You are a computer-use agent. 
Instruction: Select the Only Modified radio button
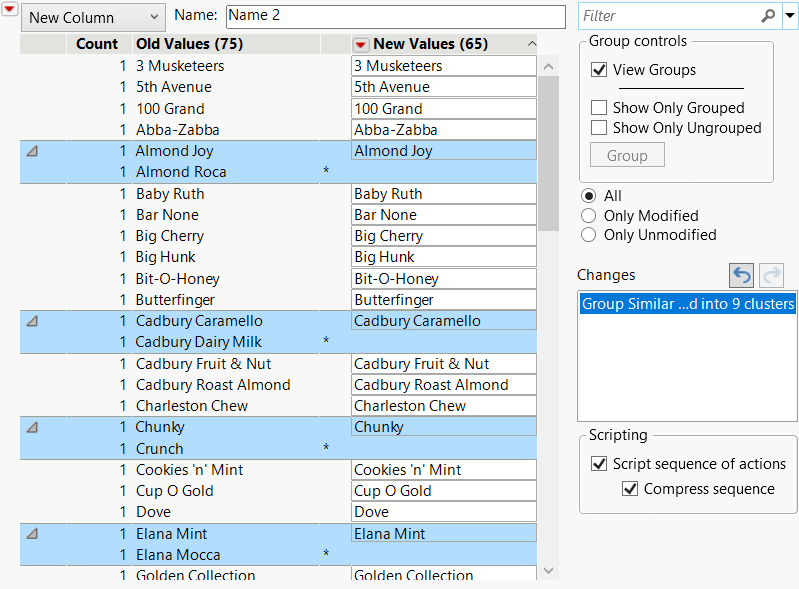[x=589, y=216]
